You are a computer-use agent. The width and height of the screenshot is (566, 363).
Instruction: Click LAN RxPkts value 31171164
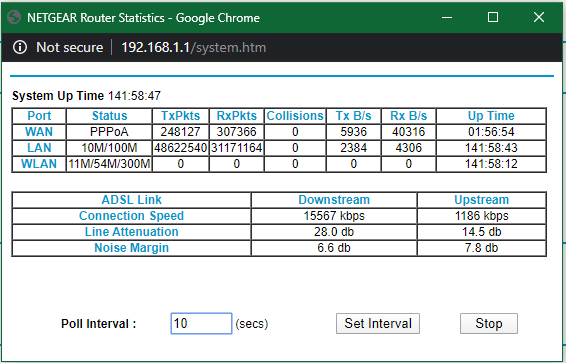236,148
